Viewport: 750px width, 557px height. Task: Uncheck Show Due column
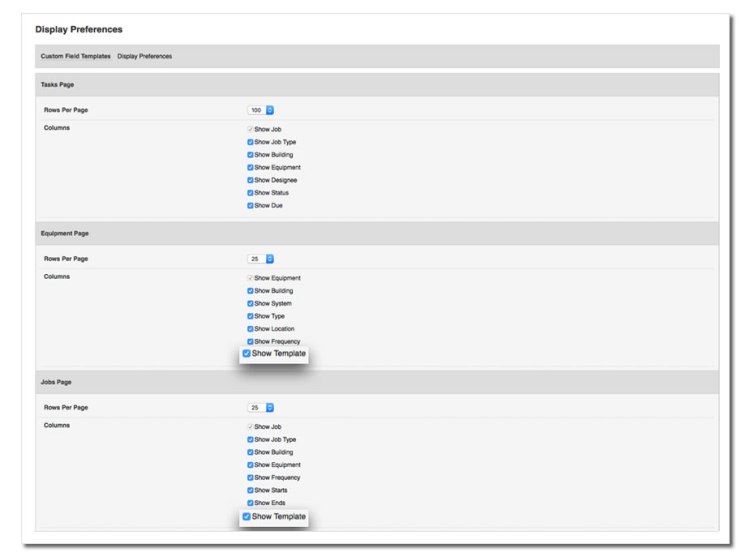tap(250, 205)
